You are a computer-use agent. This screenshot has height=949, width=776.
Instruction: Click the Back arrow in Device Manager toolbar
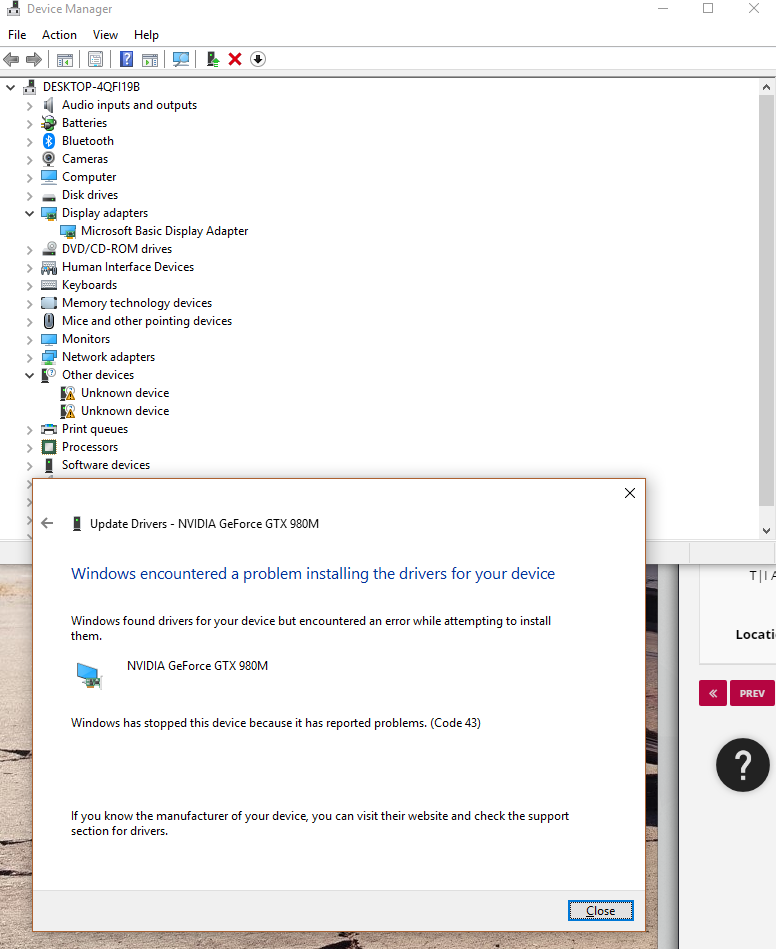click(x=11, y=59)
